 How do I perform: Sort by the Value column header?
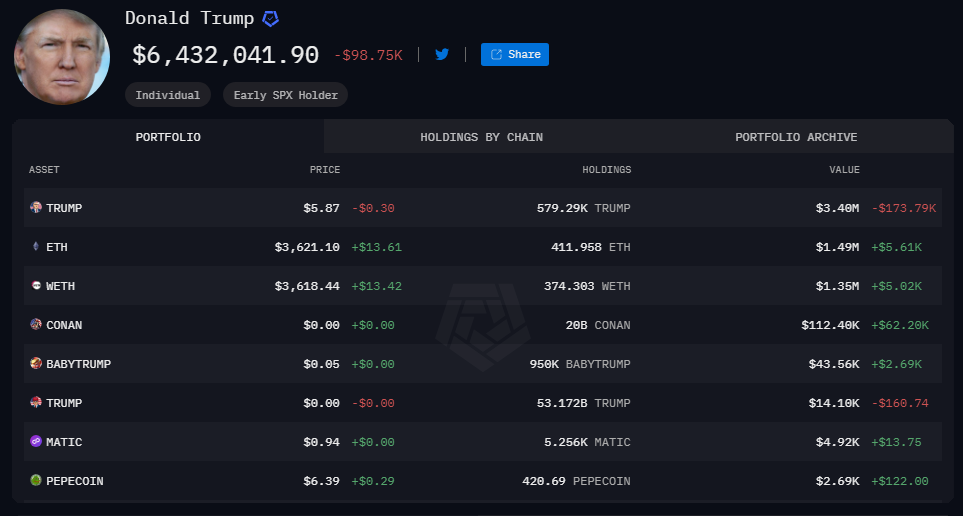coord(844,170)
